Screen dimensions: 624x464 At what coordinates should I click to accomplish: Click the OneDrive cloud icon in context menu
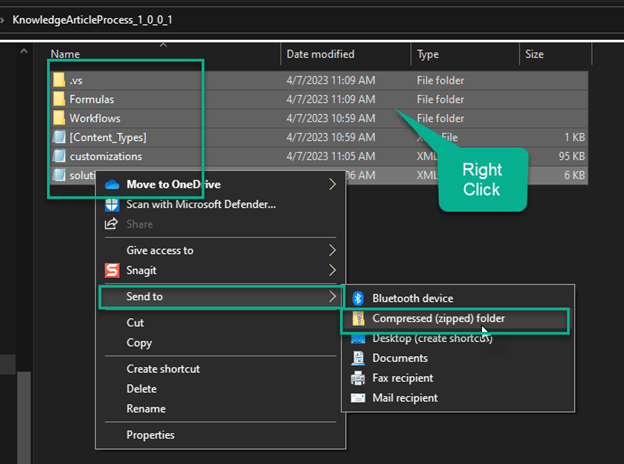[x=112, y=184]
